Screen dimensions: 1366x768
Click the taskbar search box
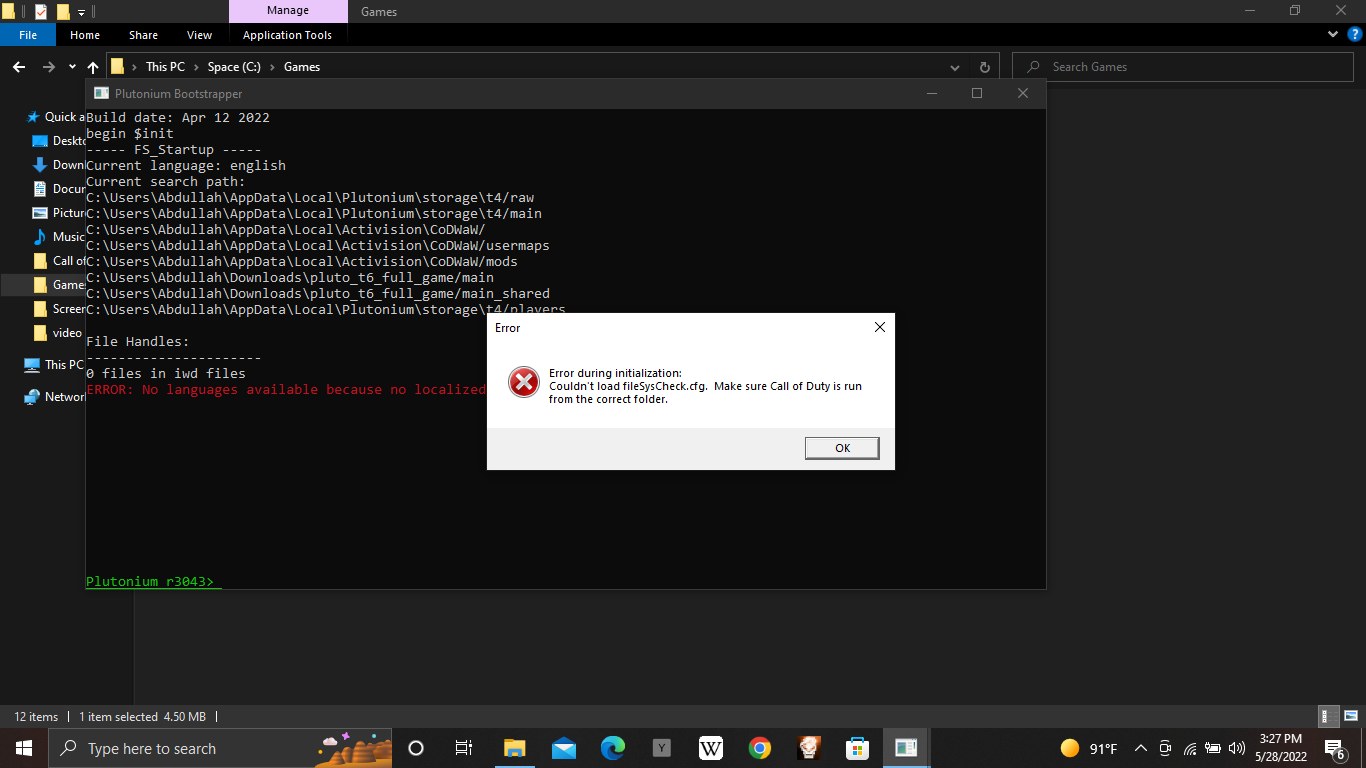click(220, 748)
